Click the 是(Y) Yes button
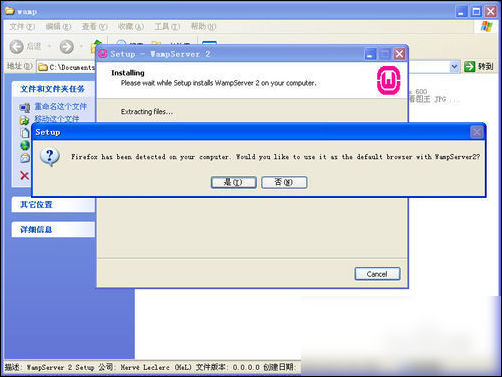 234,182
